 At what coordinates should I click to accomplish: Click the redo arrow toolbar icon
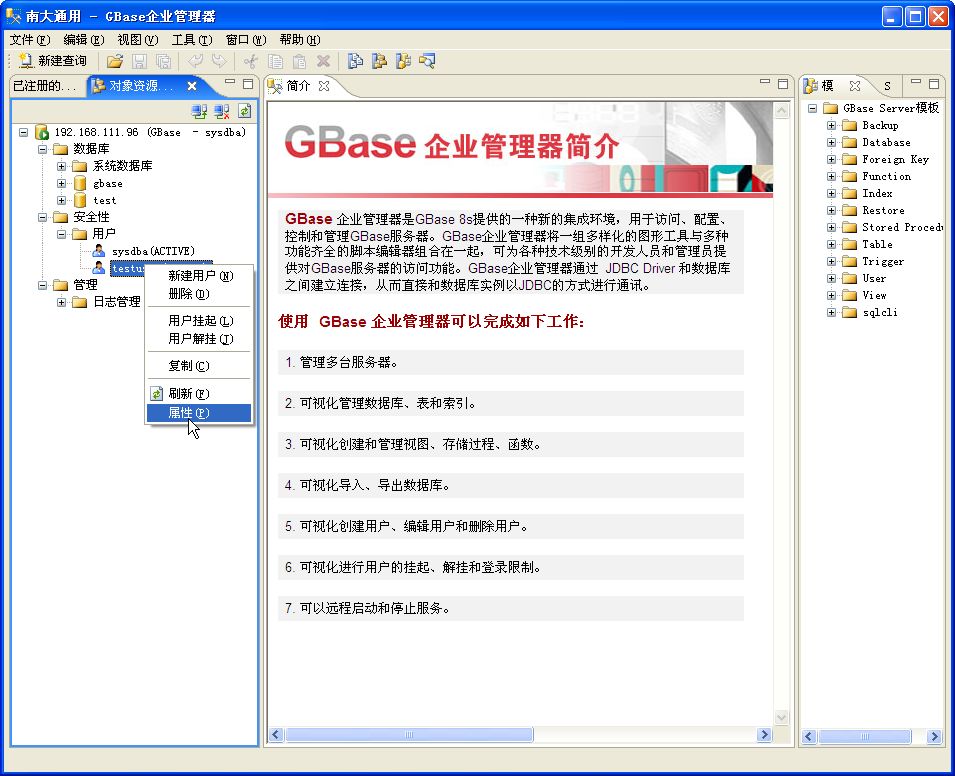[x=219, y=61]
